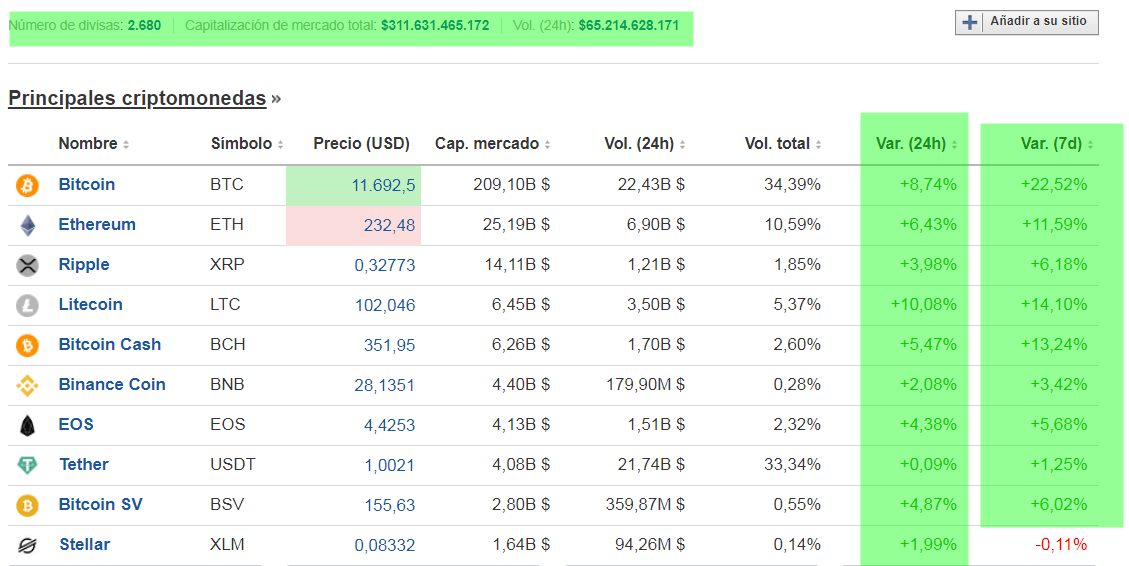Open the Litecoin name link
The height and width of the screenshot is (566, 1129).
[90, 305]
